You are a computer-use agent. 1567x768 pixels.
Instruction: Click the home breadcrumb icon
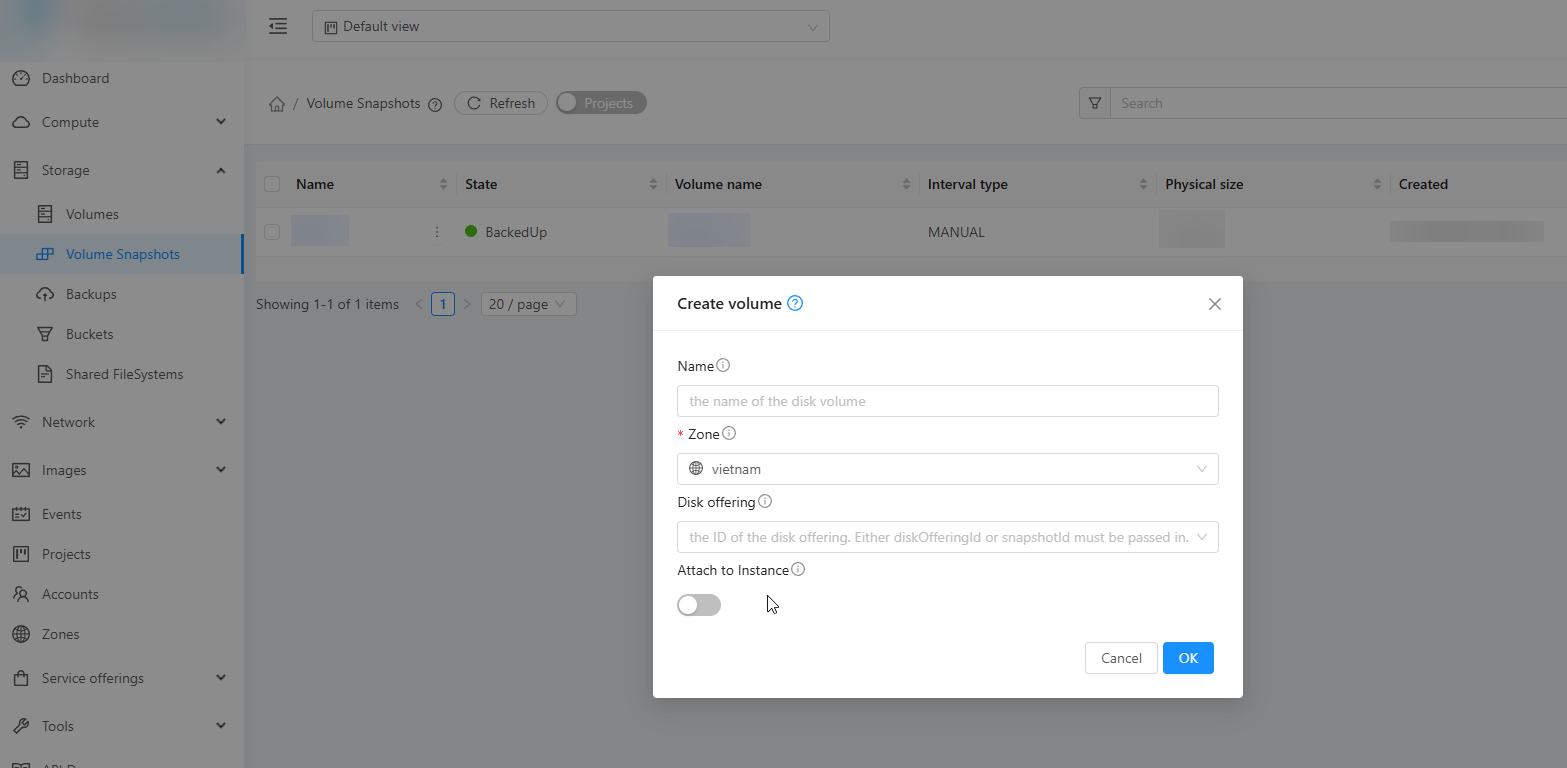click(277, 104)
